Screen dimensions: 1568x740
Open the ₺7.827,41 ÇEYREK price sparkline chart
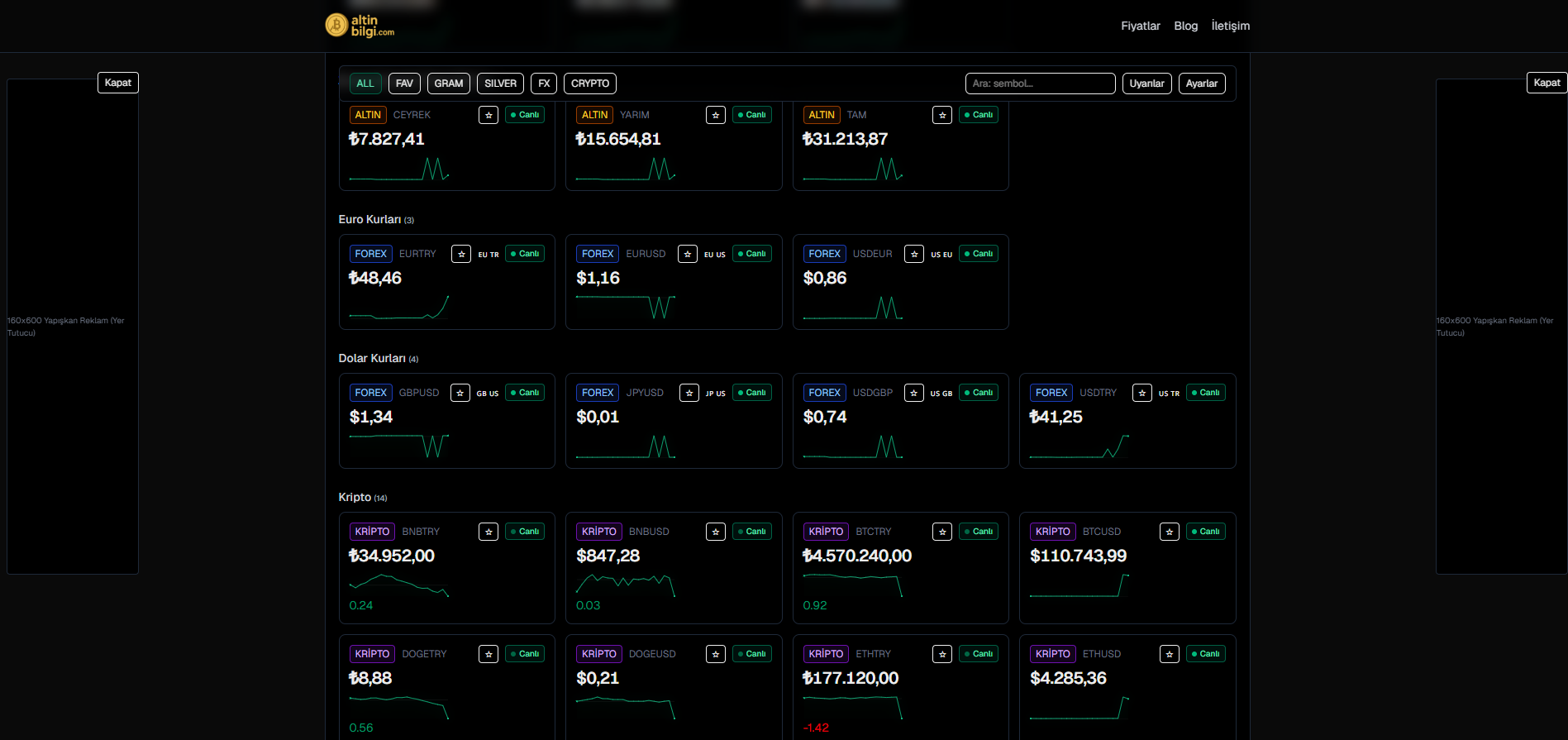coord(399,169)
